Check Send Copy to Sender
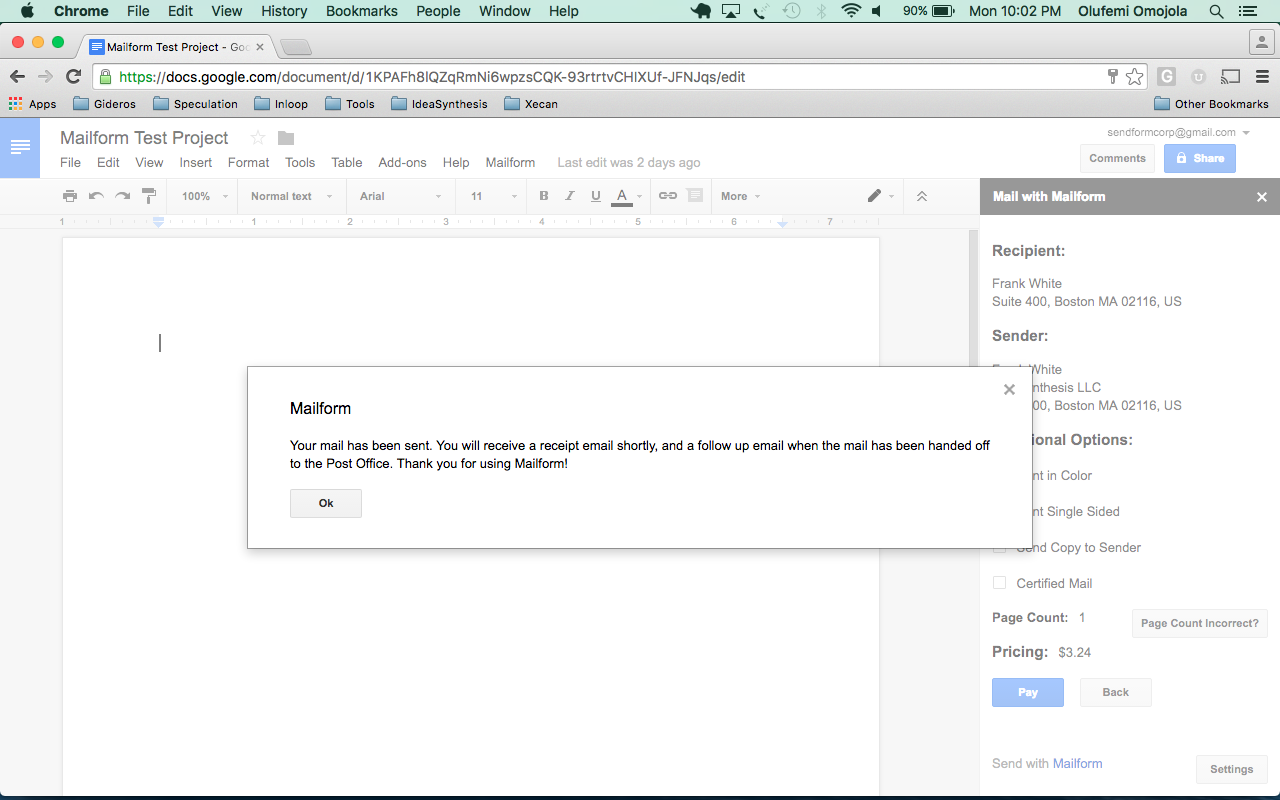The width and height of the screenshot is (1280, 800). (999, 547)
